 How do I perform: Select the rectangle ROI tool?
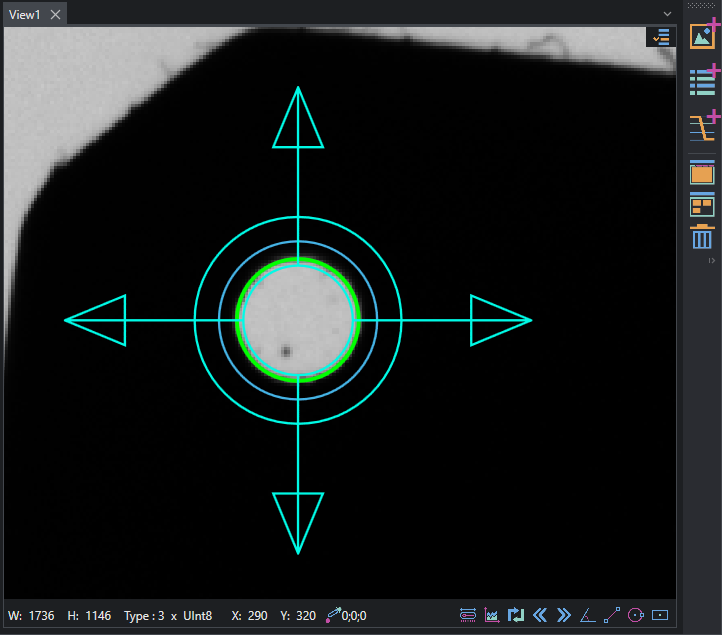[660, 615]
